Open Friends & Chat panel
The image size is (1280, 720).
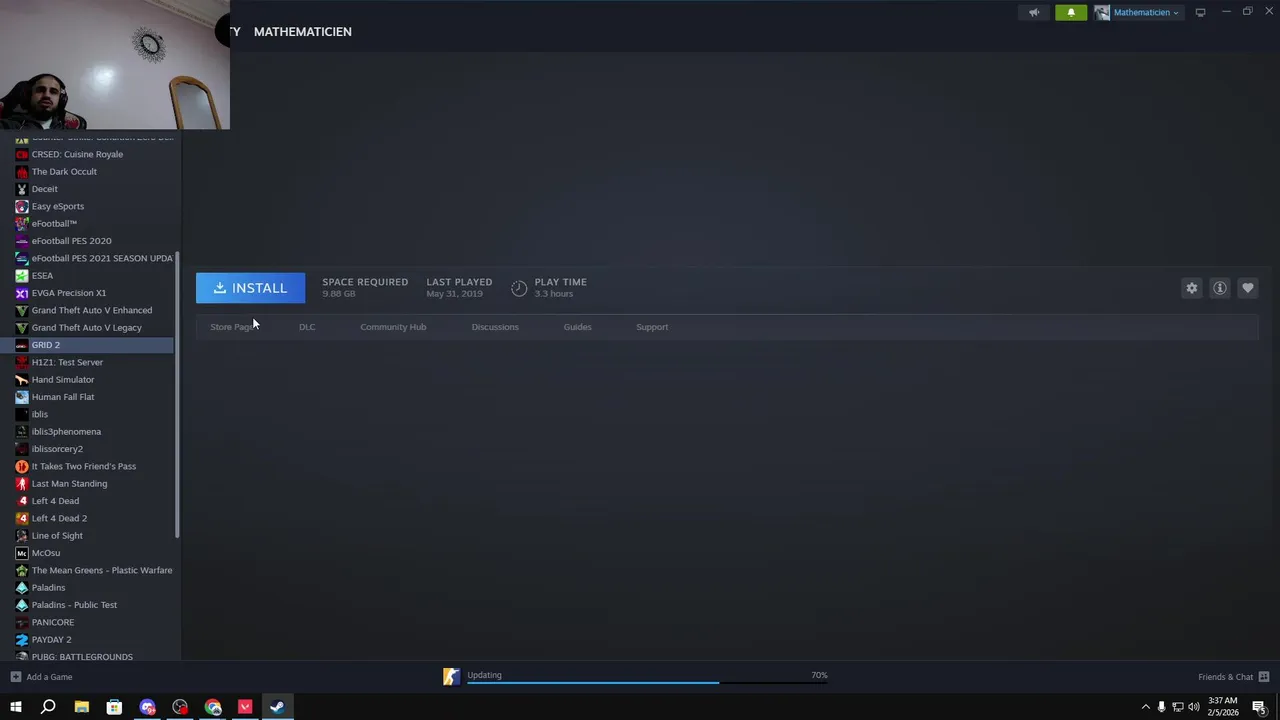(1234, 677)
